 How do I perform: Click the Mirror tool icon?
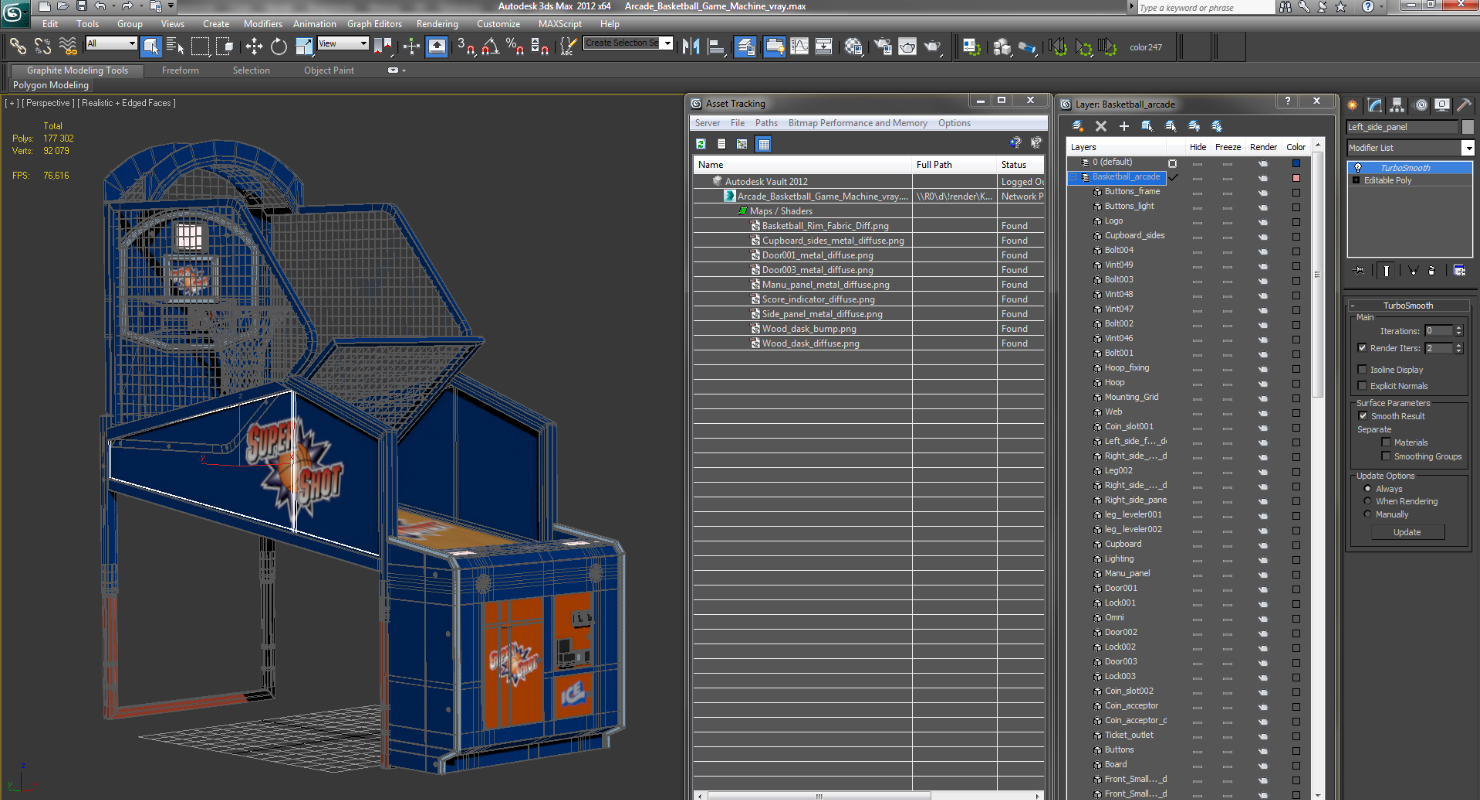click(692, 46)
